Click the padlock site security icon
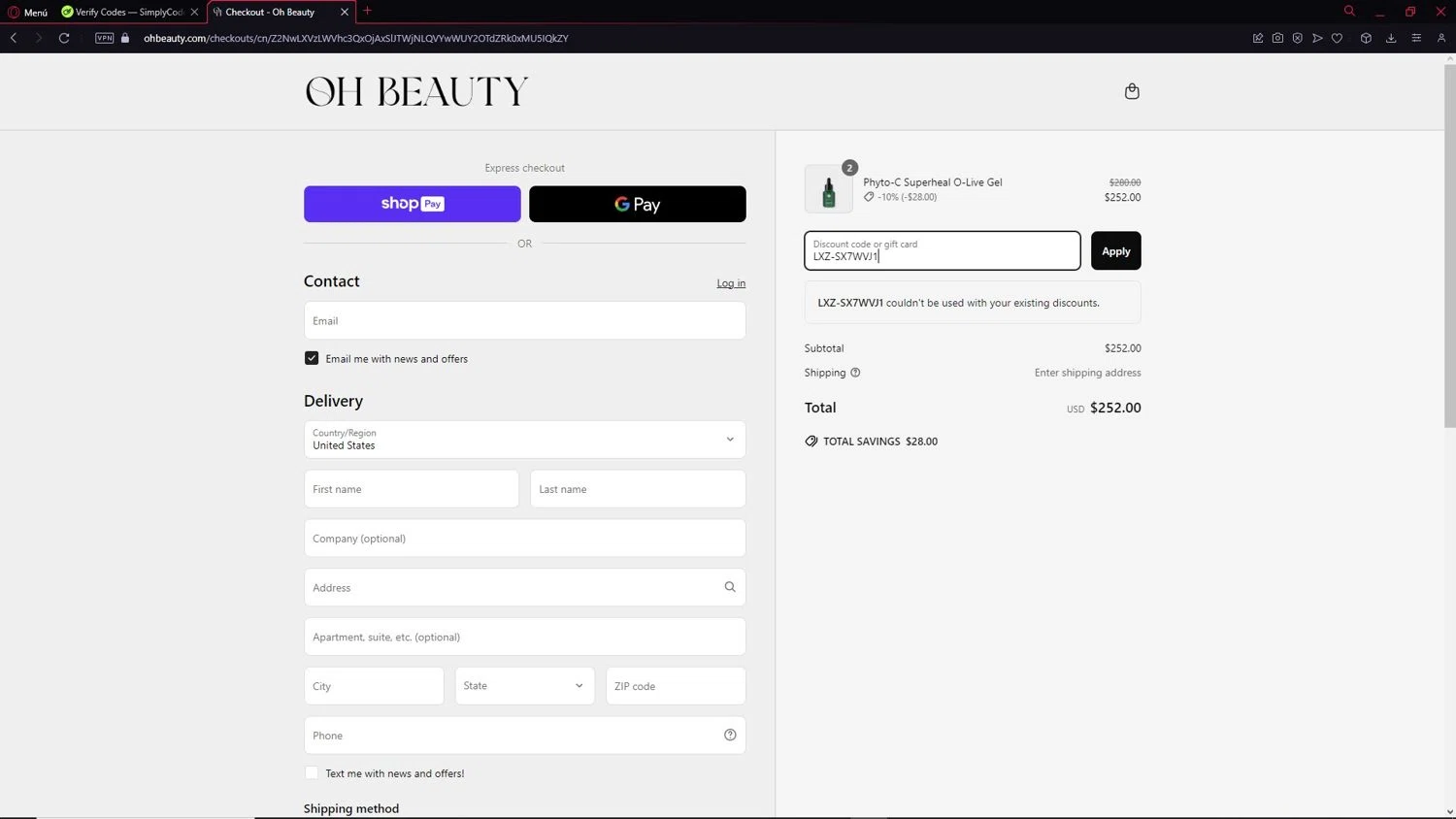Image resolution: width=1456 pixels, height=819 pixels. point(125,38)
